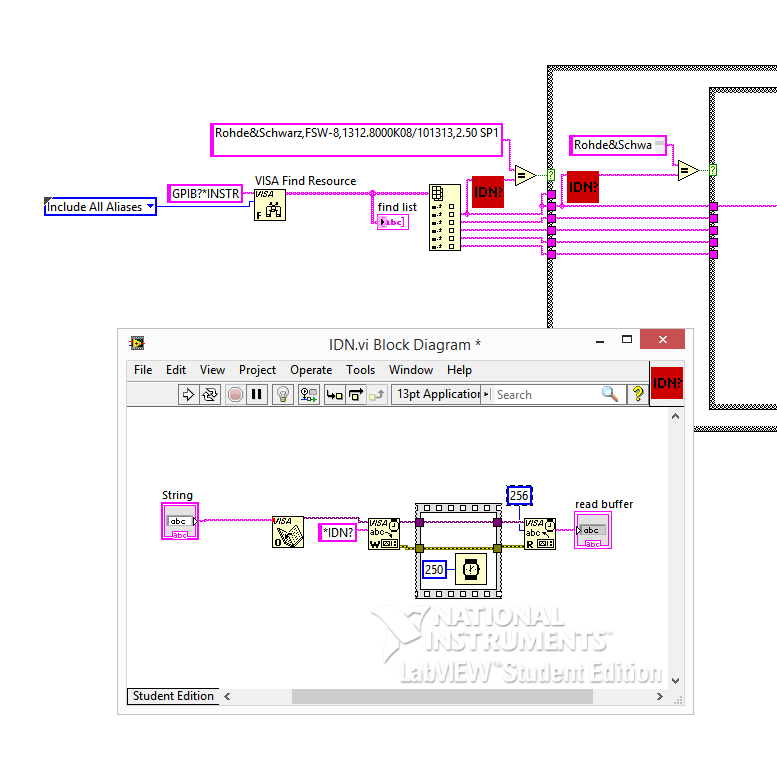
Task: Click the Abort Execution stop button
Action: (x=235, y=394)
